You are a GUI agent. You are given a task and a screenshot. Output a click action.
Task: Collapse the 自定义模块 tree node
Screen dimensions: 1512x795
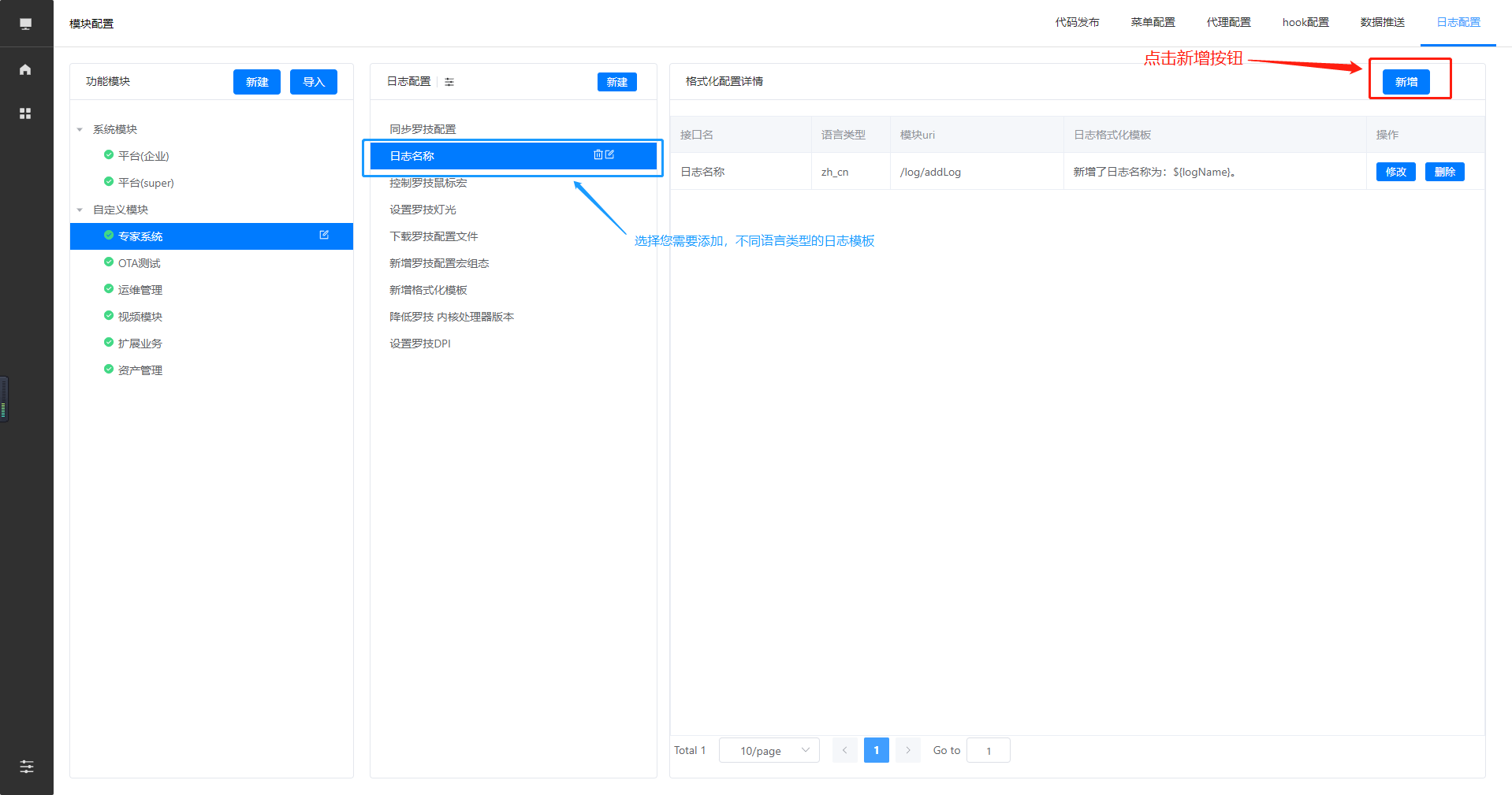click(80, 210)
